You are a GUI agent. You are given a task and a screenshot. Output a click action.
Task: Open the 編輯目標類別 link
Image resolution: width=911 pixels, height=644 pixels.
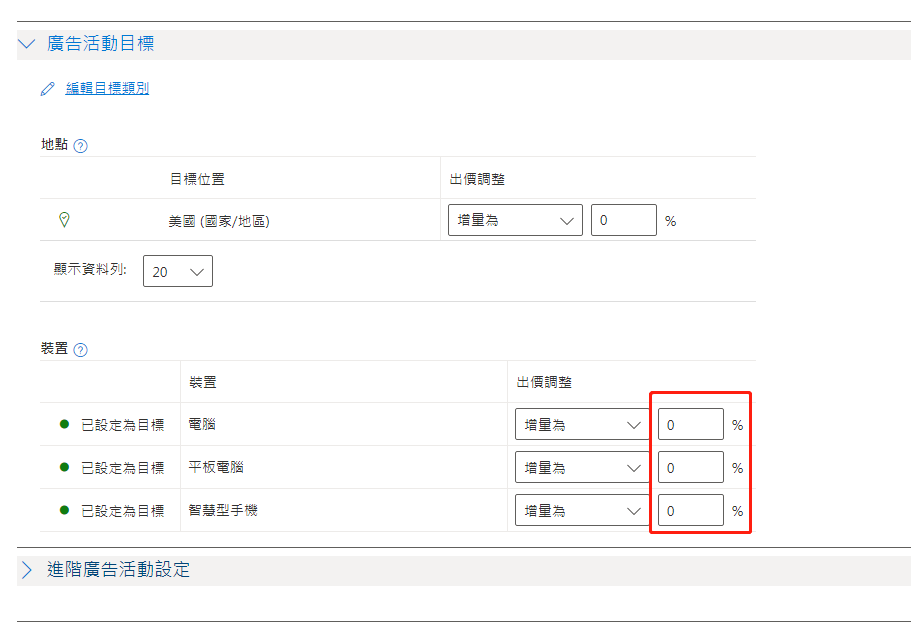[x=107, y=88]
